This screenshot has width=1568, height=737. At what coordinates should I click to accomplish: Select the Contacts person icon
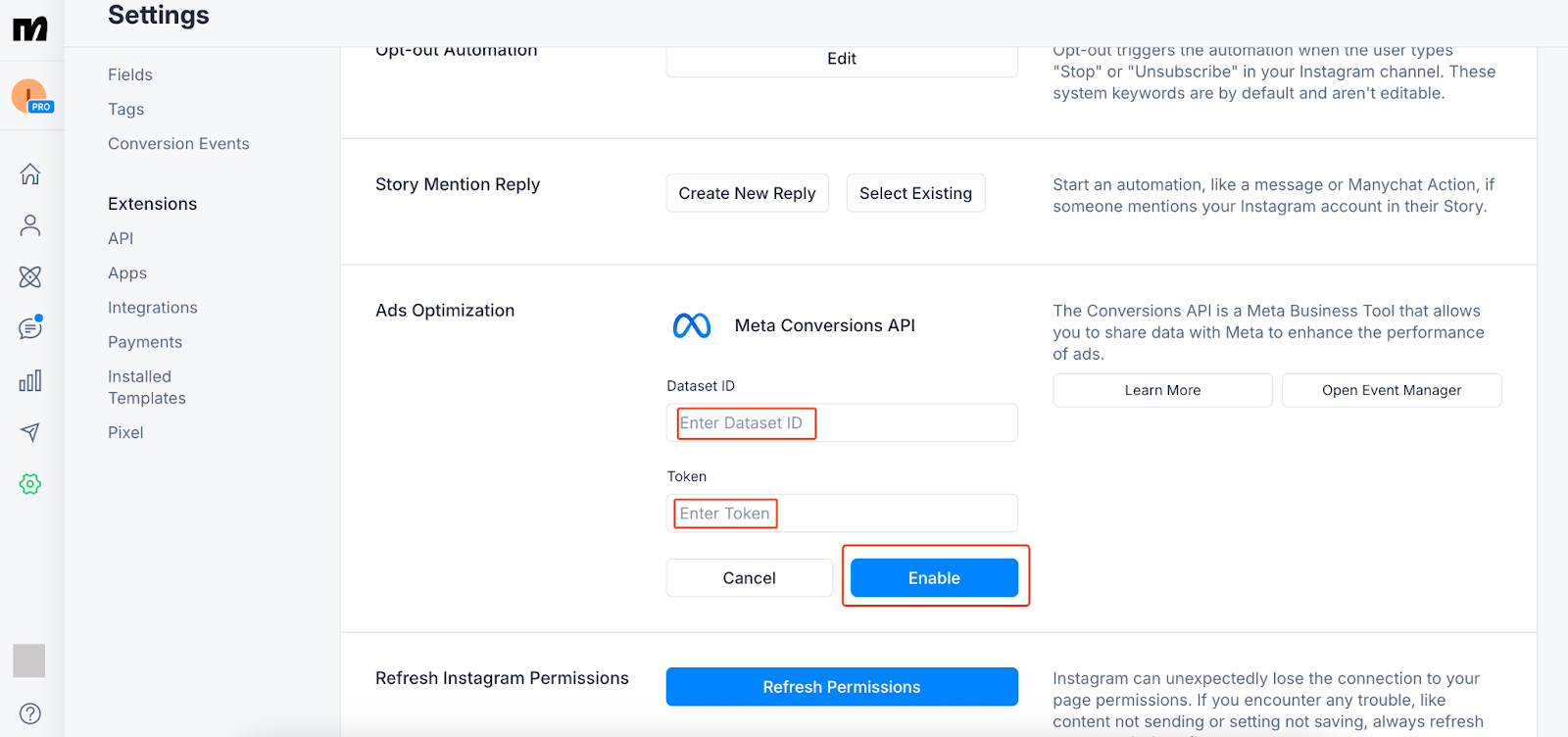29,224
